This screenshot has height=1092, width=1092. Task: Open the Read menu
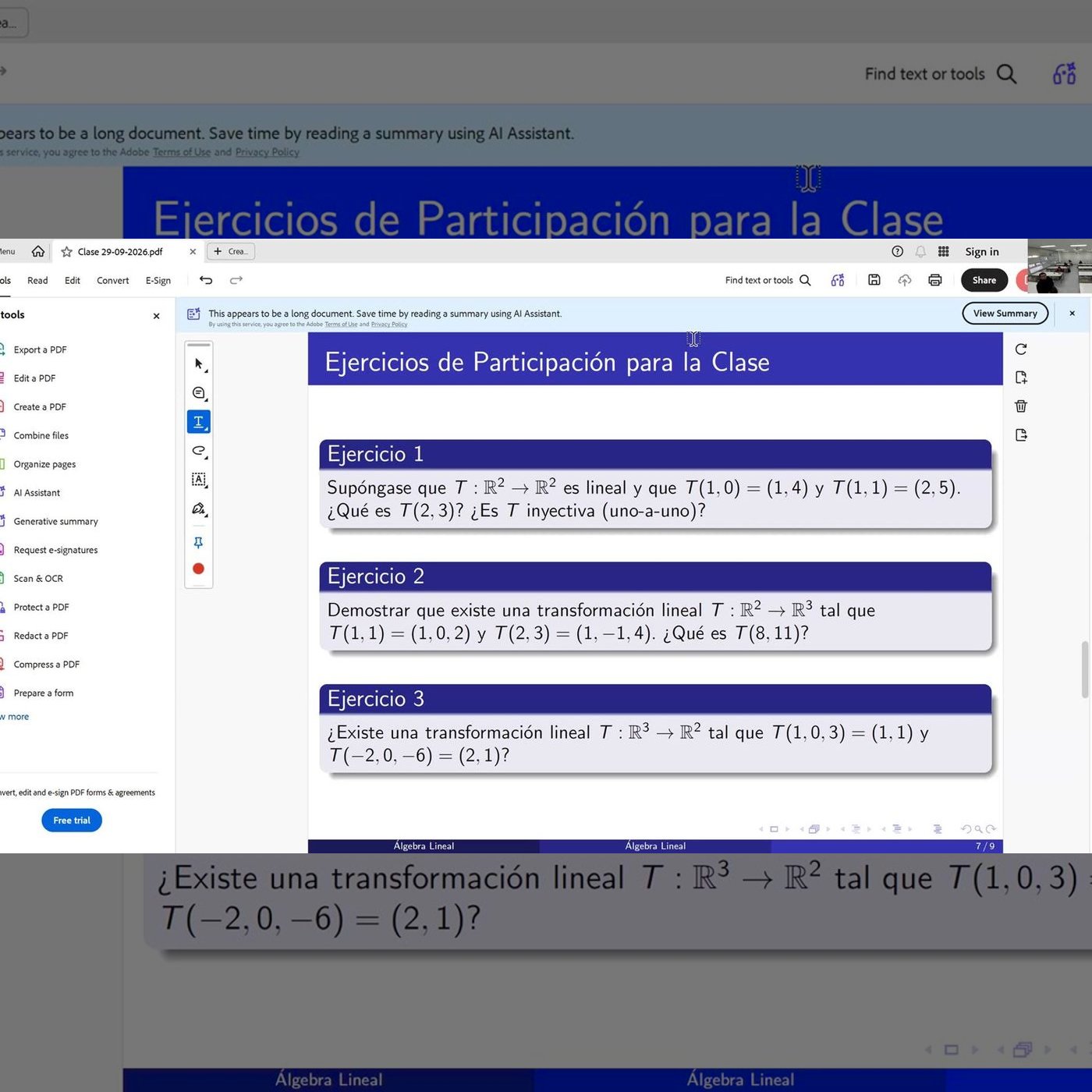pyautogui.click(x=37, y=280)
